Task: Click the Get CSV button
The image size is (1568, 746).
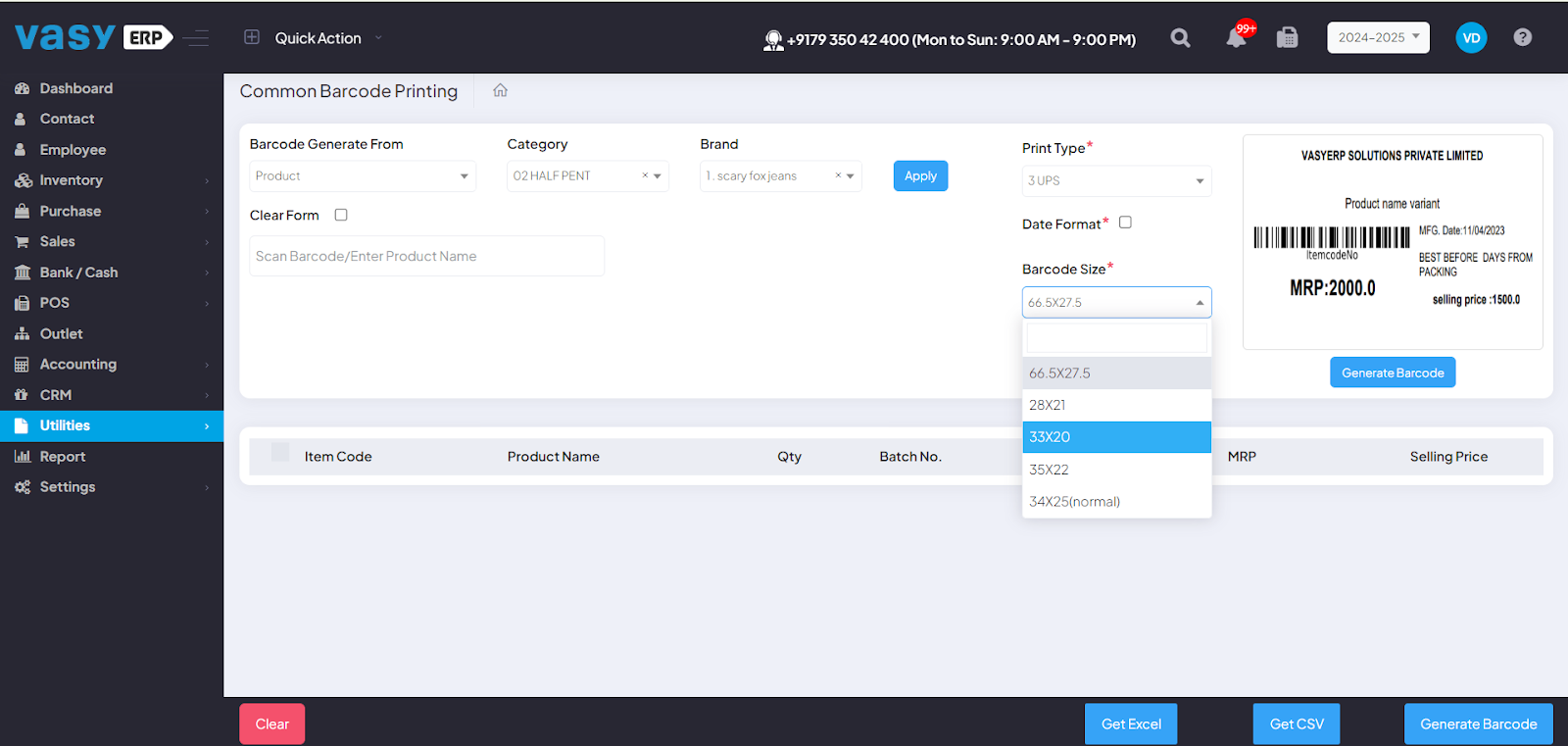Action: [1297, 724]
